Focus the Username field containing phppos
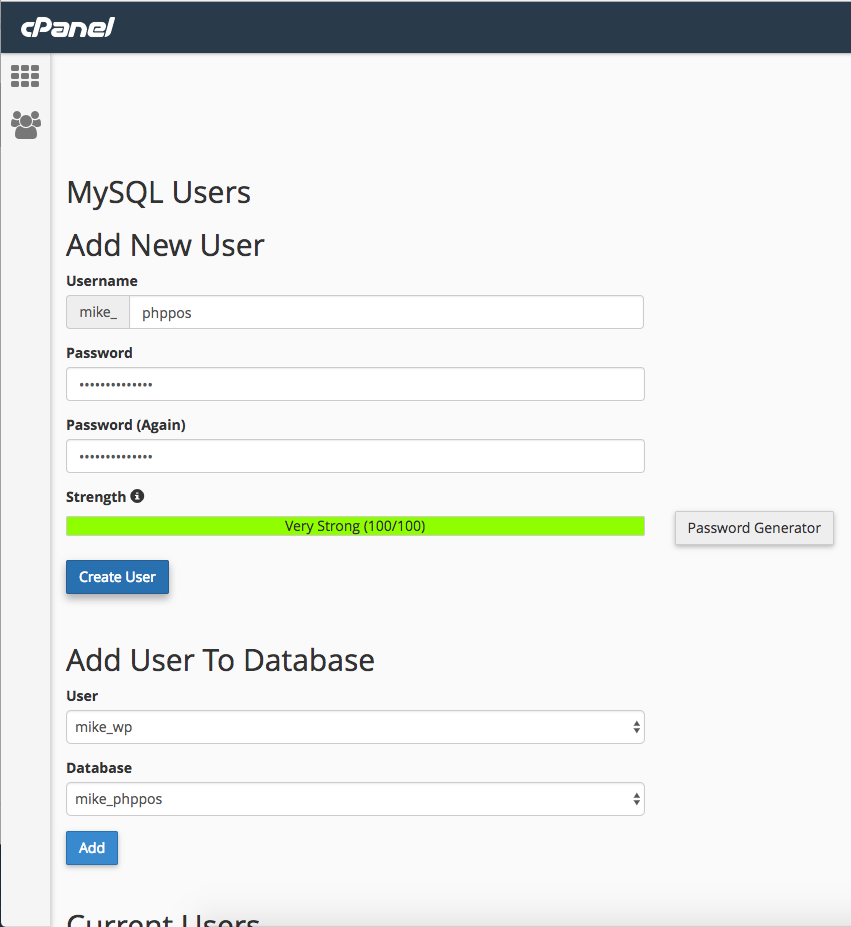Viewport: 851px width, 927px height. point(386,312)
